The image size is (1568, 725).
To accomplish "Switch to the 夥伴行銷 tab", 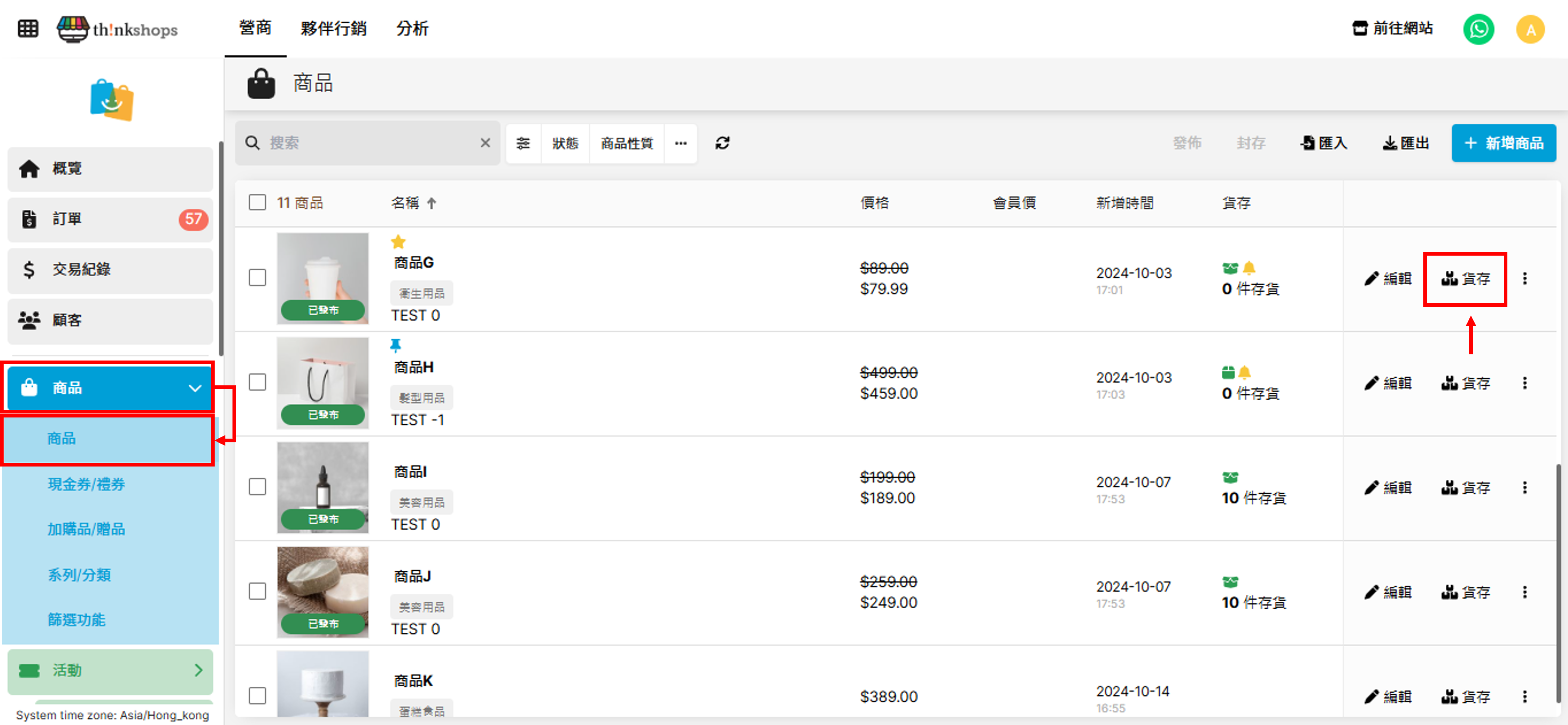I will click(333, 28).
